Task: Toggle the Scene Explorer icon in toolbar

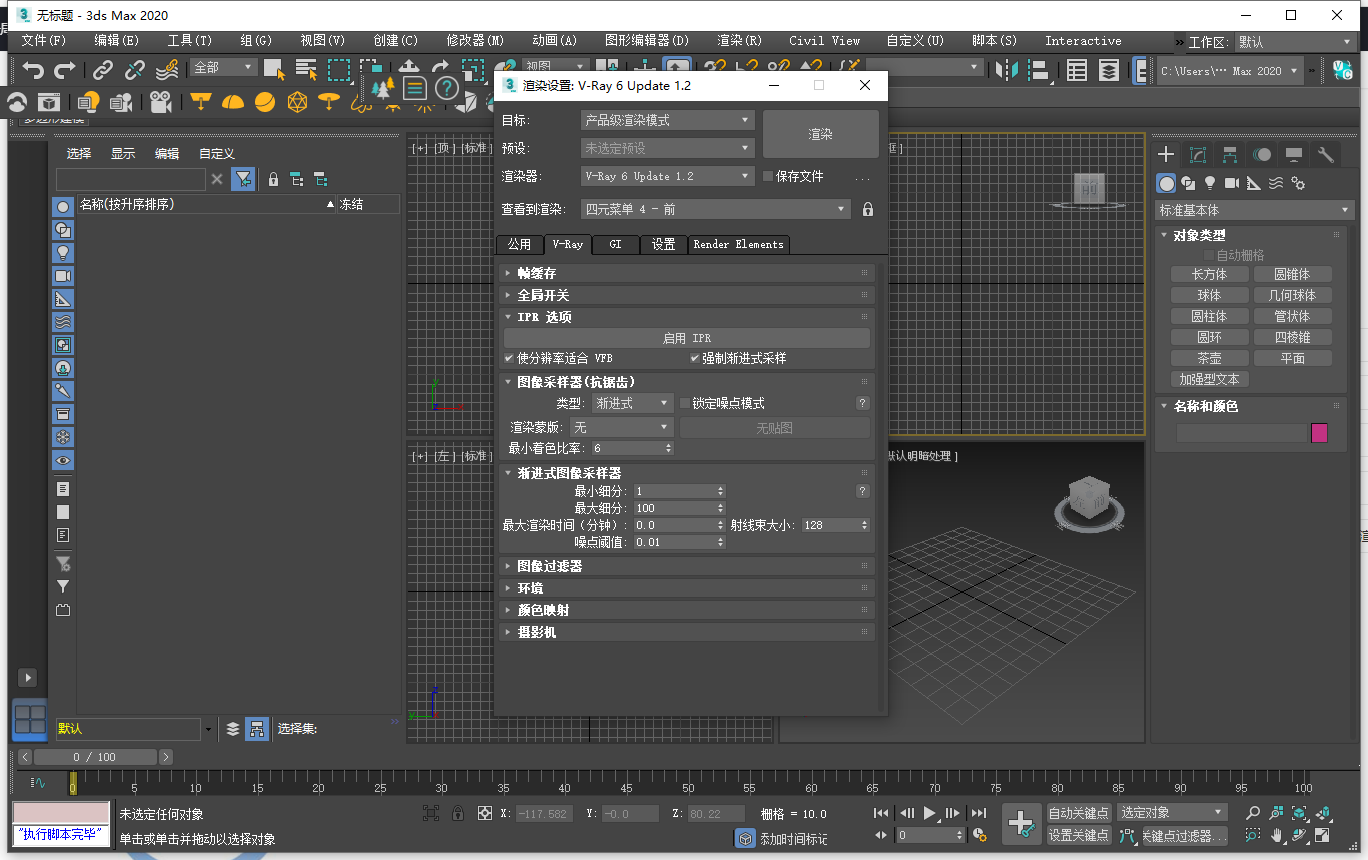Action: (x=1076, y=69)
